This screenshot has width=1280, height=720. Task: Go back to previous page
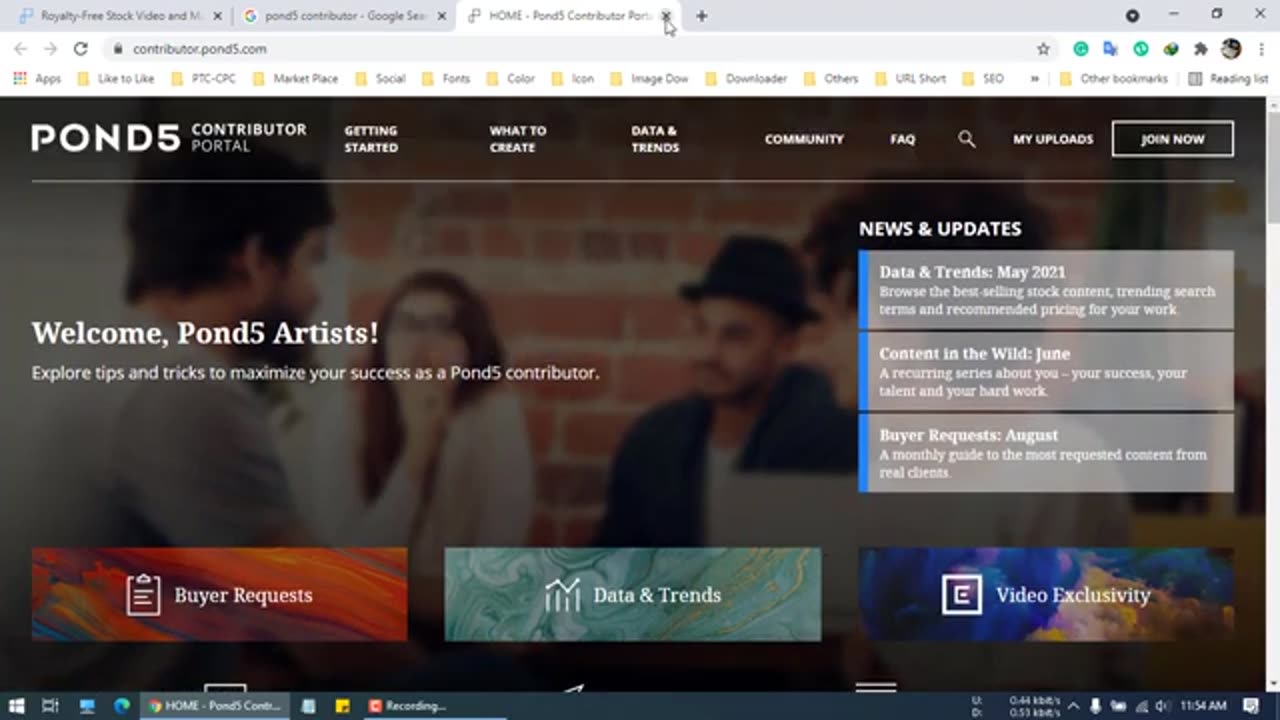tap(21, 48)
